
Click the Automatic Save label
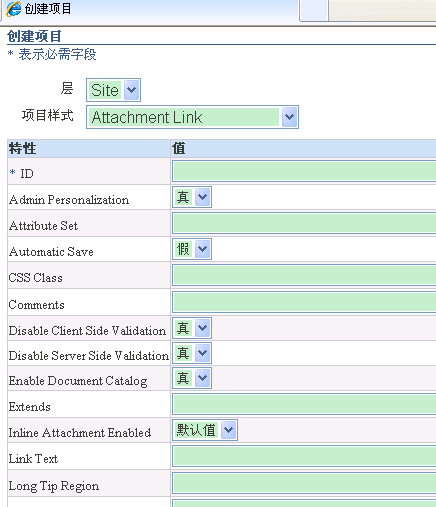point(51,252)
